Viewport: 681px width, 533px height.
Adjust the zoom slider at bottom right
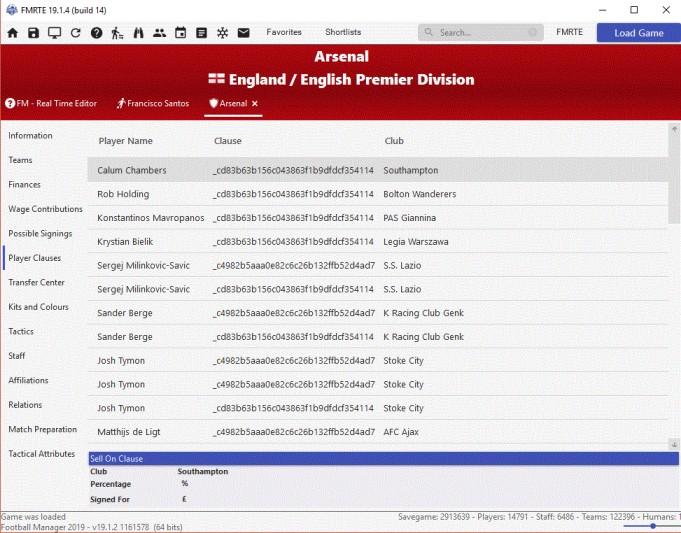tap(652, 525)
